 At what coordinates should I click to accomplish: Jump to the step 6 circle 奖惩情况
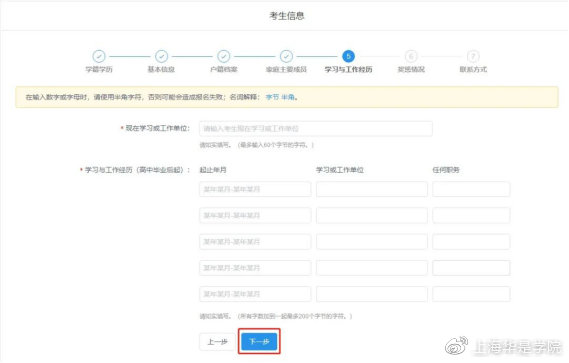click(x=411, y=56)
